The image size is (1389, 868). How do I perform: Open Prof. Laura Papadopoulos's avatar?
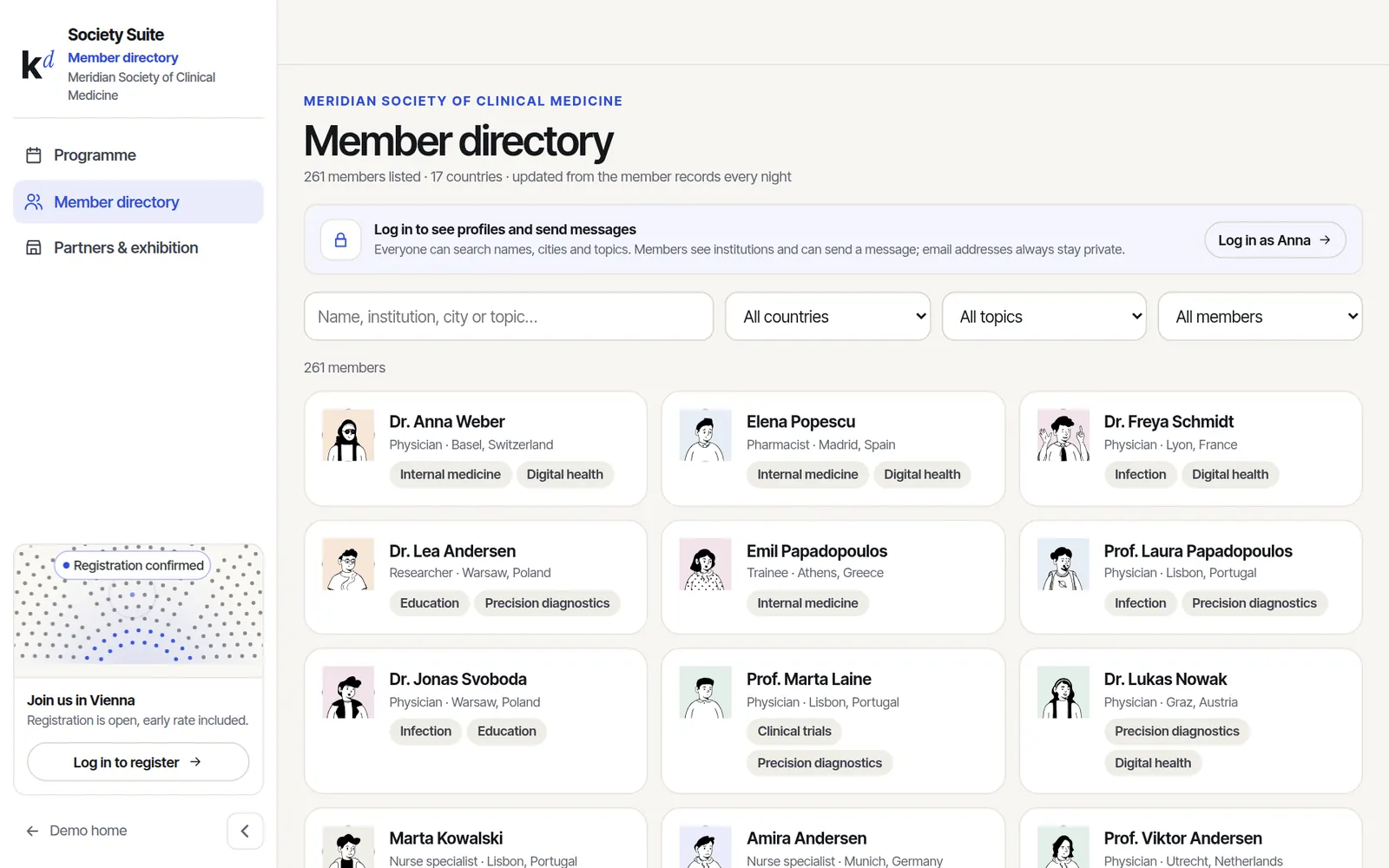pos(1063,564)
